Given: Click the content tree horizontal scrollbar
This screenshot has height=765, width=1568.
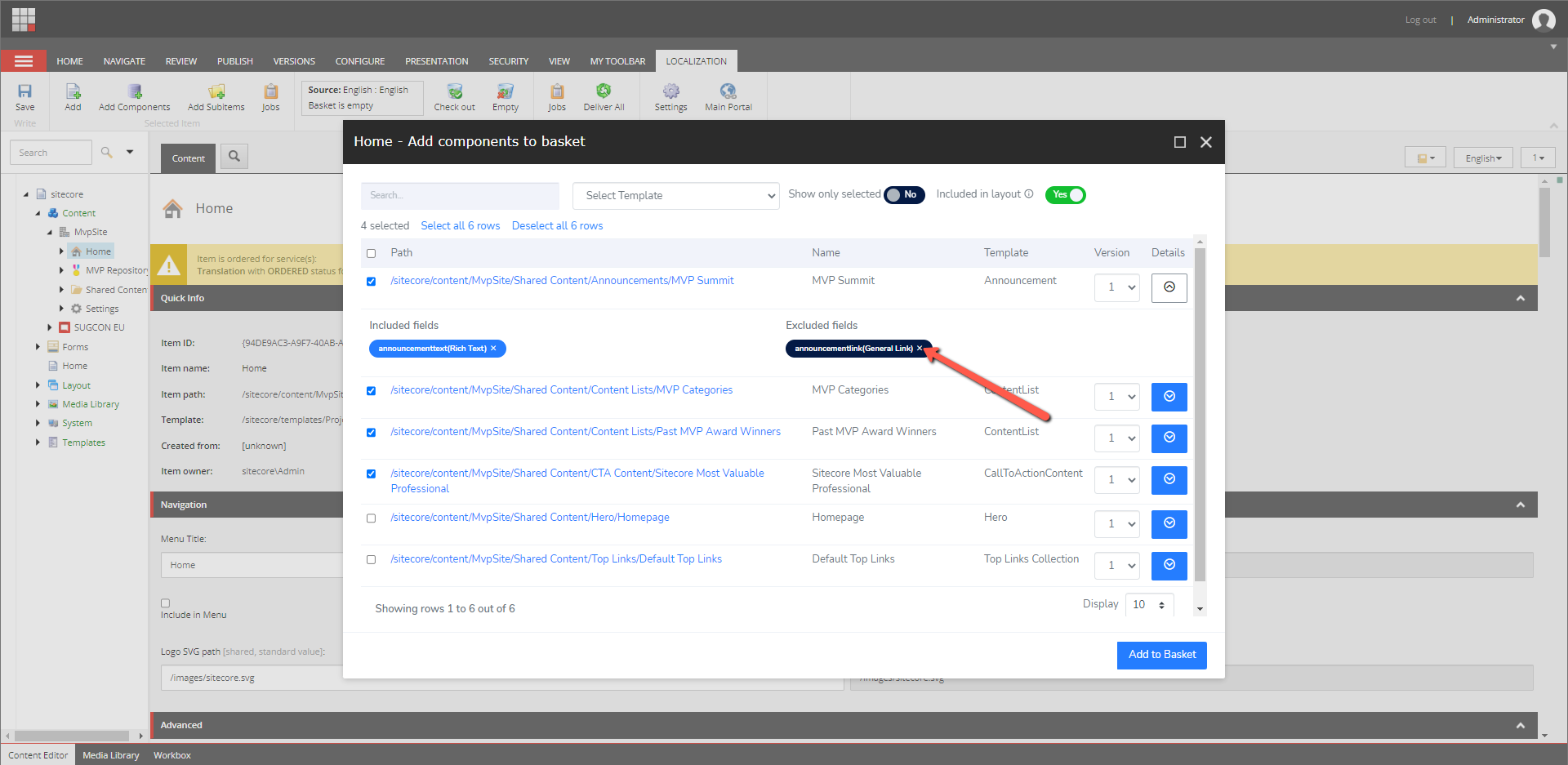Looking at the screenshot, I should tap(72, 736).
